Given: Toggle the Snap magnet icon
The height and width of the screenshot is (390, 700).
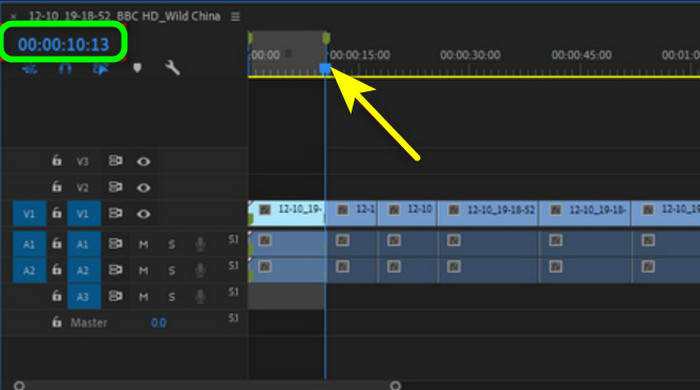Looking at the screenshot, I should click(65, 69).
